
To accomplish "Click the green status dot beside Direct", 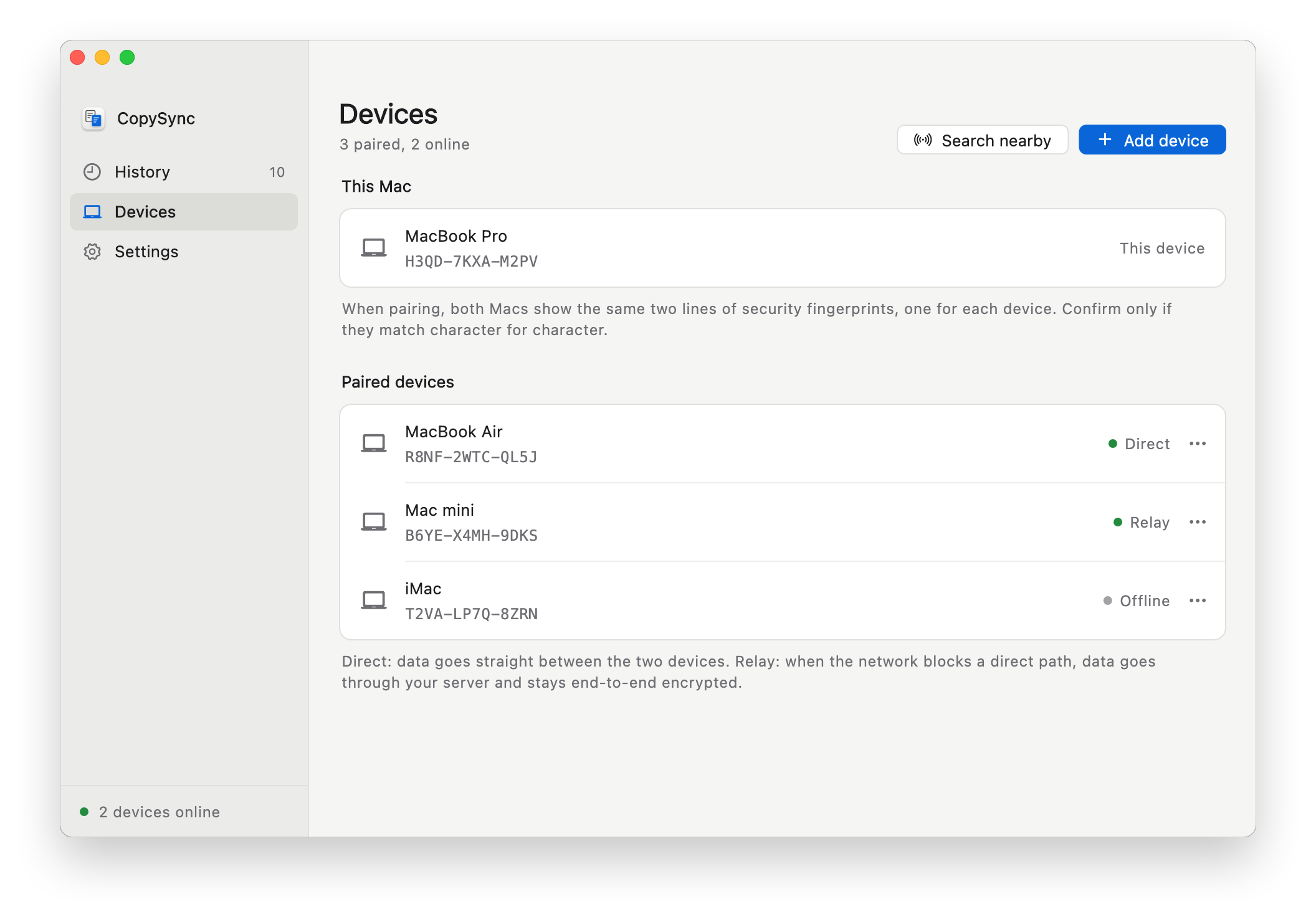I will [1113, 444].
